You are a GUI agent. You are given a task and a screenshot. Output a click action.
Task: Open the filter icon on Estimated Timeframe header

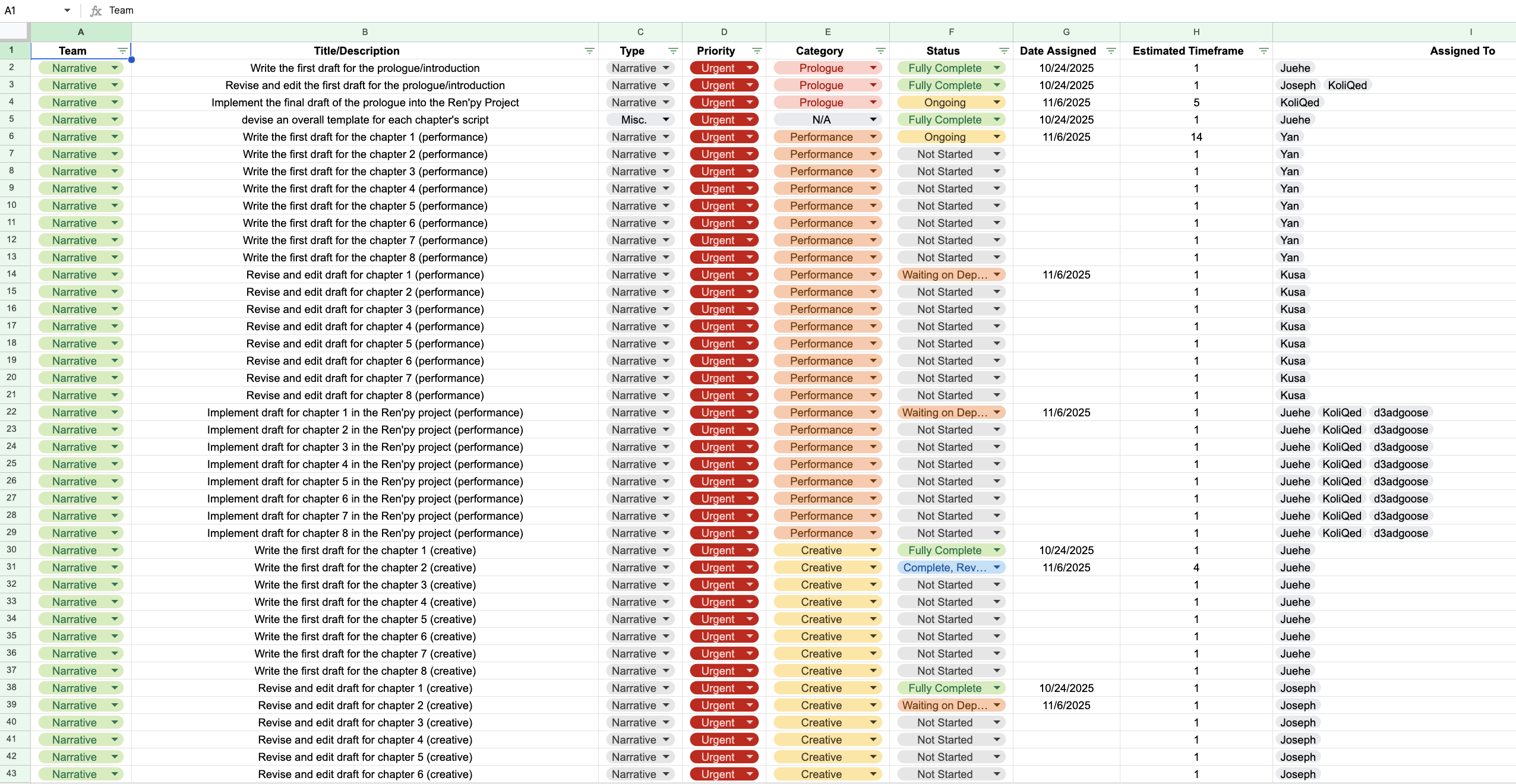[x=1264, y=51]
